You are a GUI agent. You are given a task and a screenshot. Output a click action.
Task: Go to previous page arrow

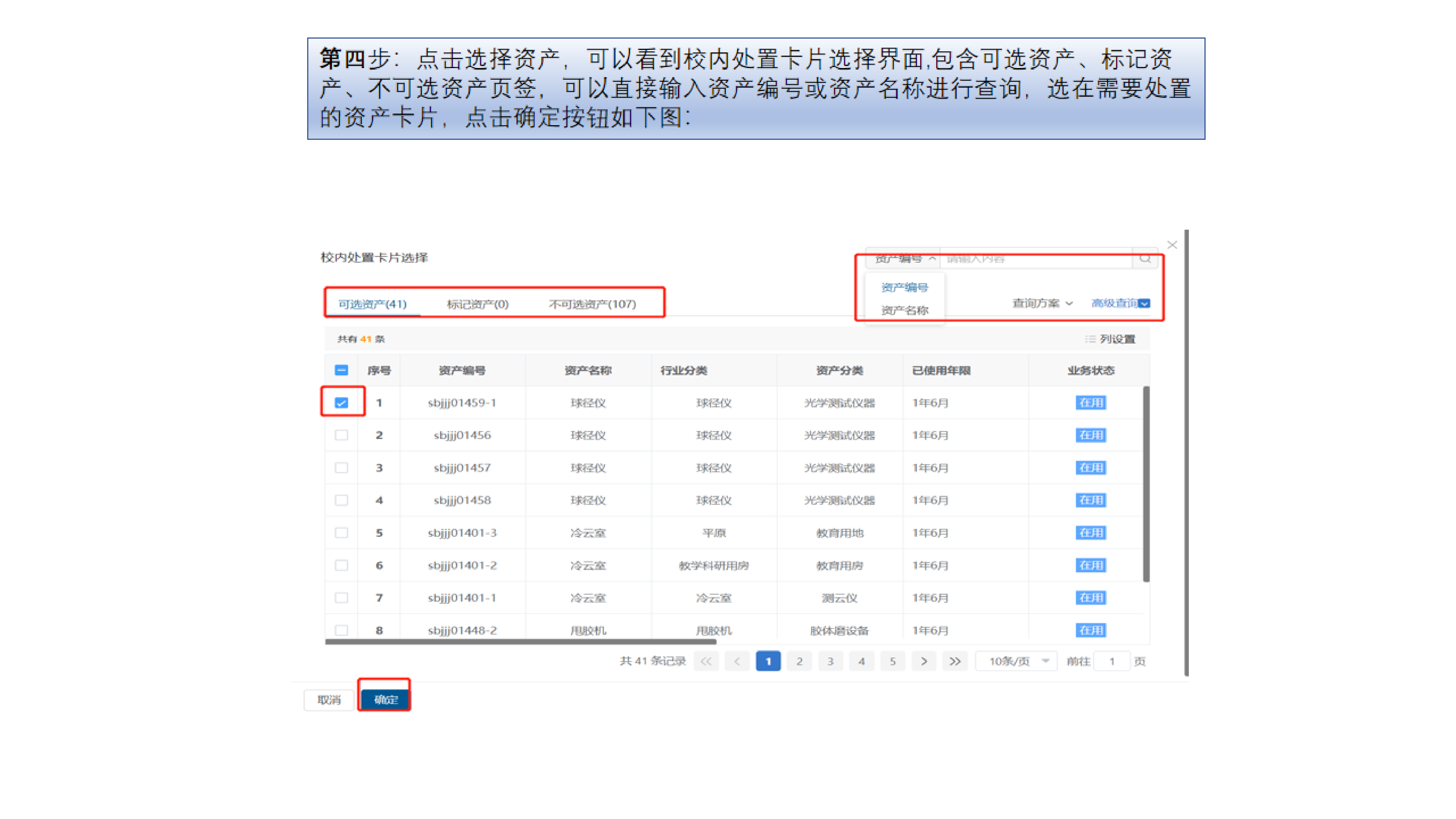737,661
